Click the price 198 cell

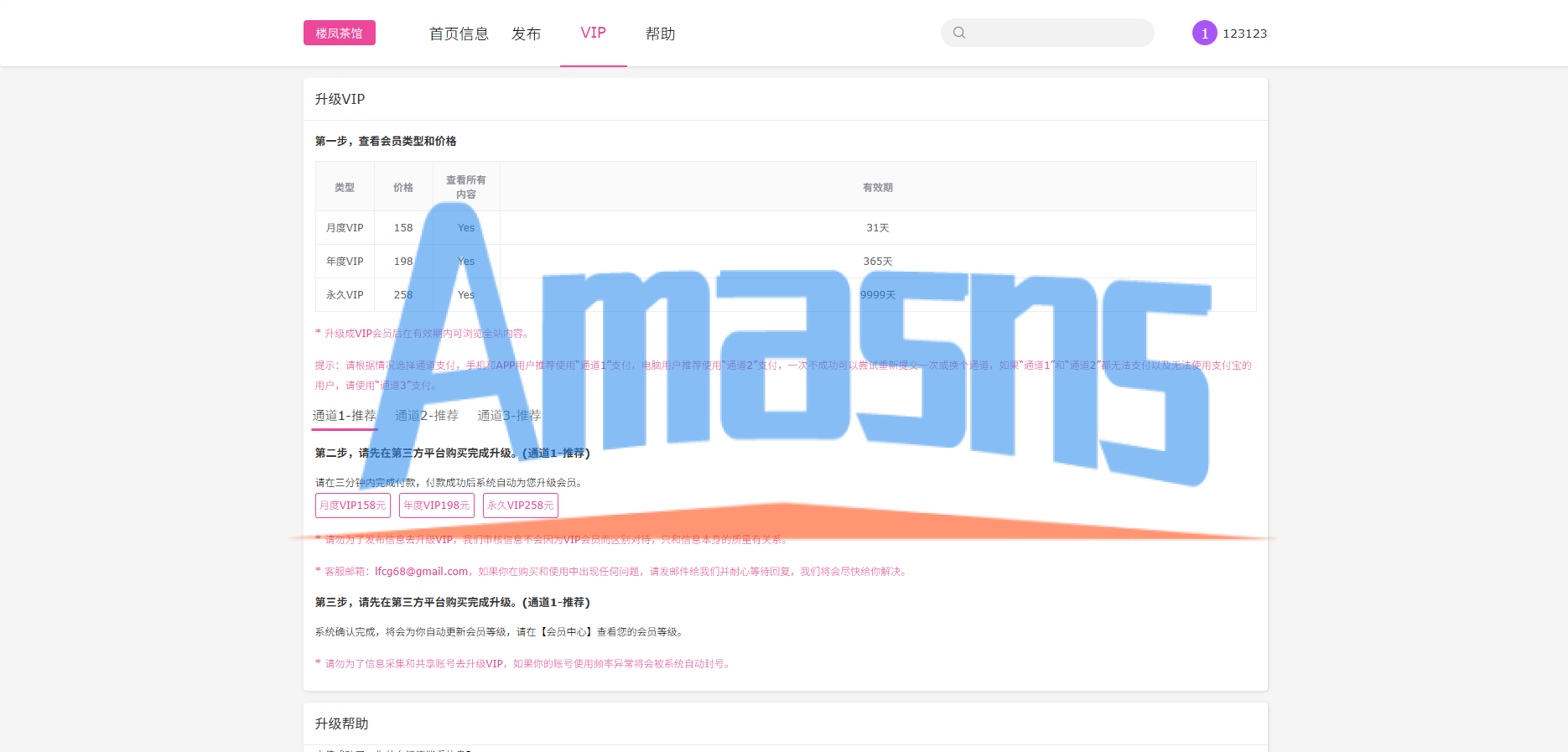click(403, 262)
